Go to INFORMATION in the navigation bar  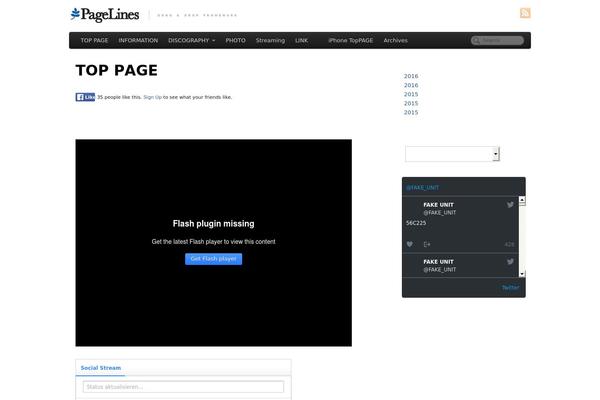[138, 40]
